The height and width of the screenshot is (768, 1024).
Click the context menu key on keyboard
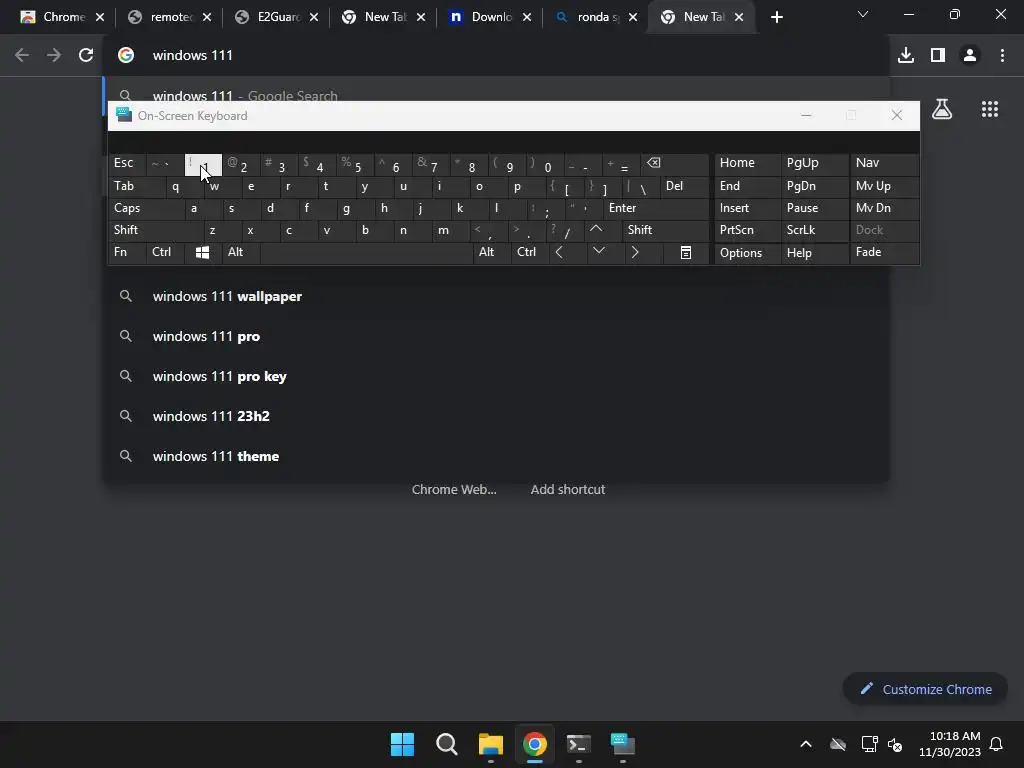(686, 253)
